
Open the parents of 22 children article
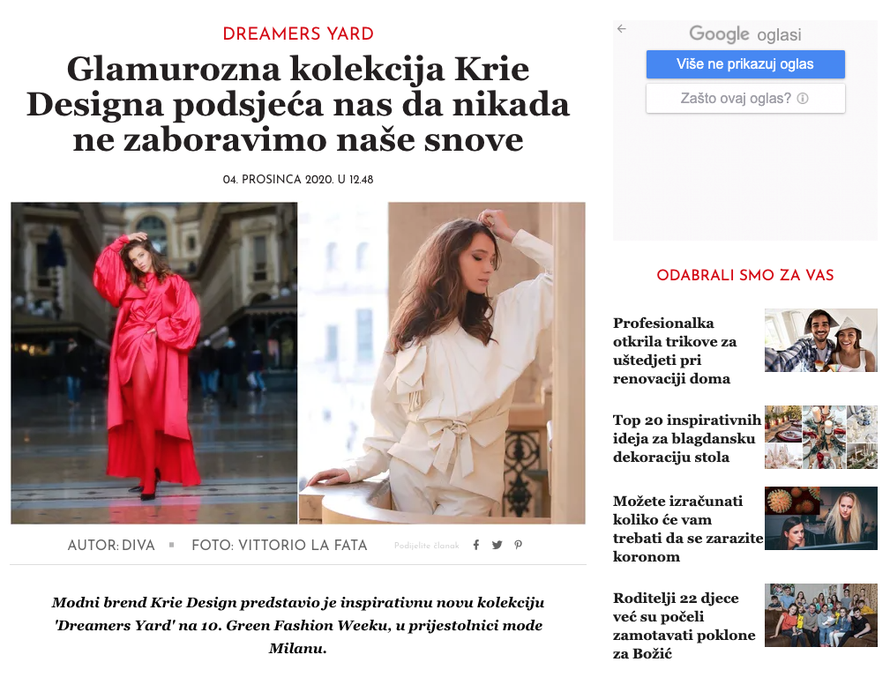pos(684,626)
